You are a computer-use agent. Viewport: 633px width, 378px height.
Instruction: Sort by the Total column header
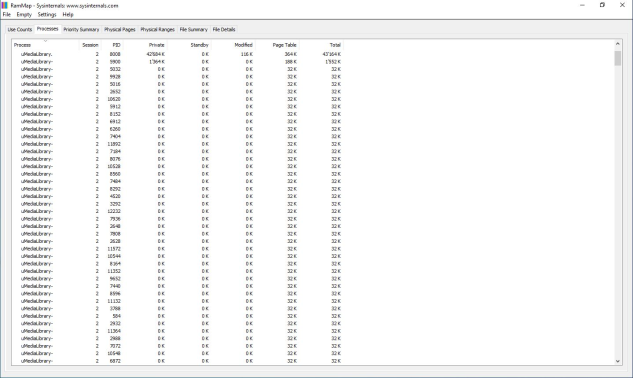[x=321, y=45]
